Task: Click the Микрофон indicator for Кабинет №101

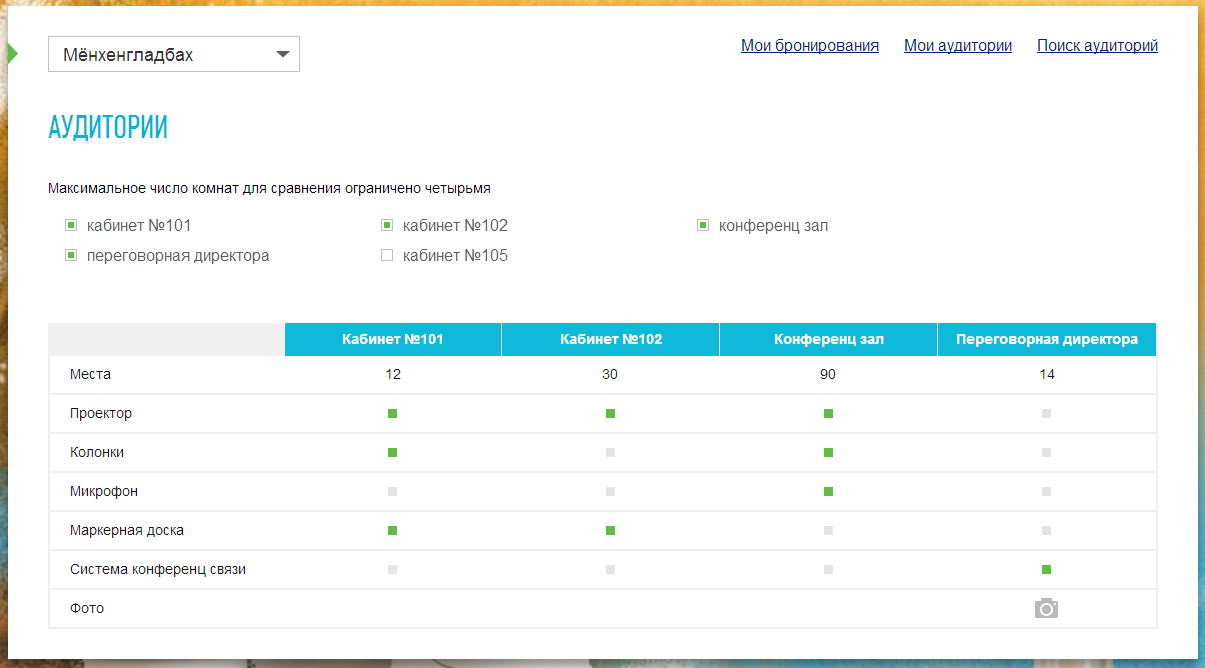Action: [x=393, y=491]
